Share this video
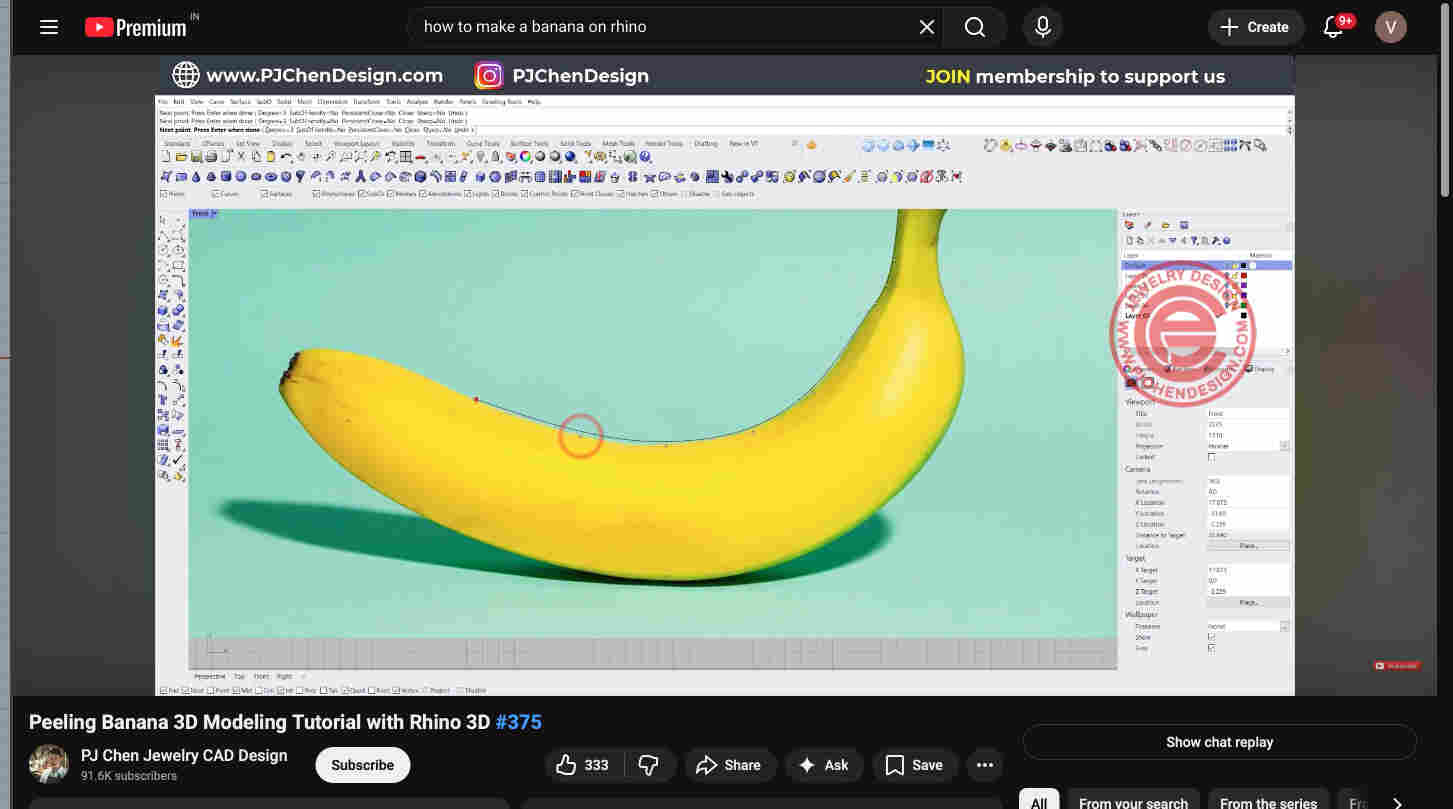The width and height of the screenshot is (1453, 809). pos(729,765)
